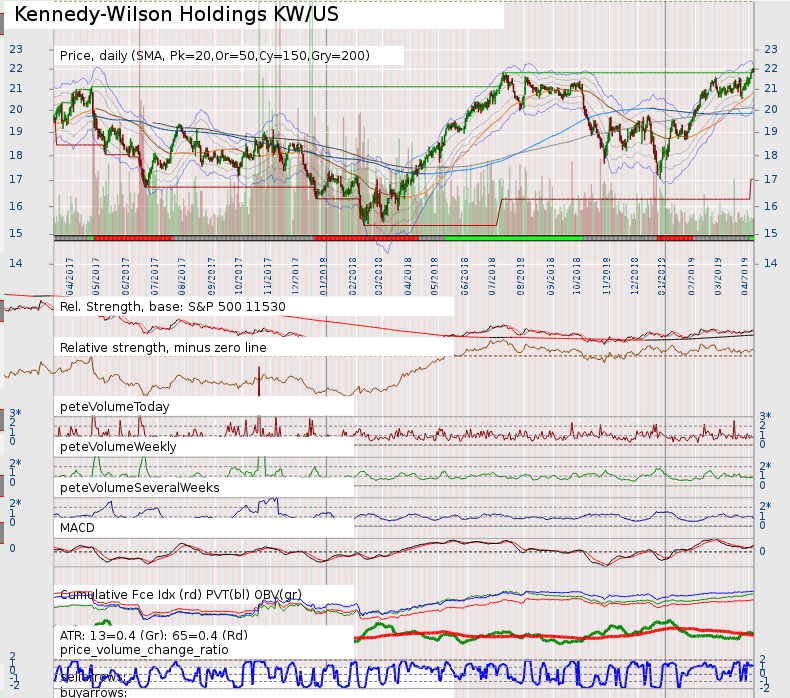Viewport: 790px width, 698px height.
Task: Click the 09/2018 date label
Action: tap(551, 276)
